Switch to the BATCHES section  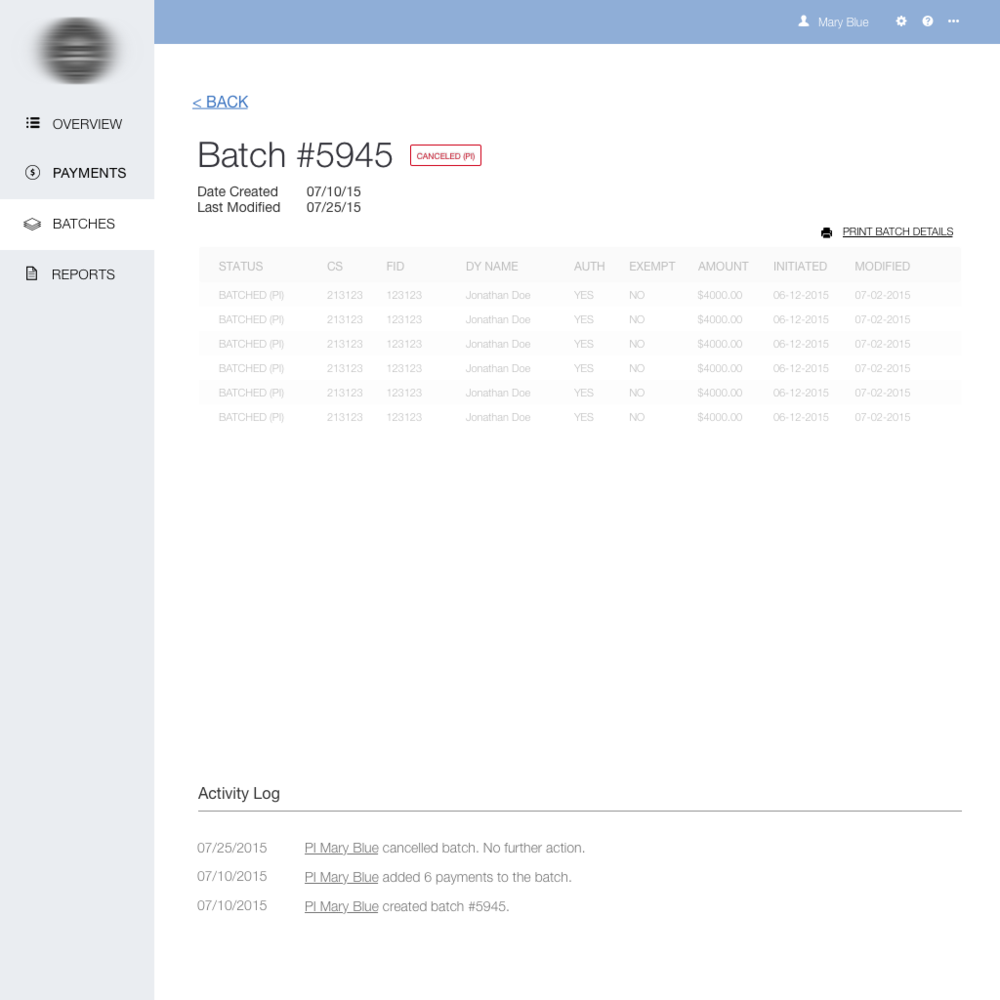pos(84,223)
